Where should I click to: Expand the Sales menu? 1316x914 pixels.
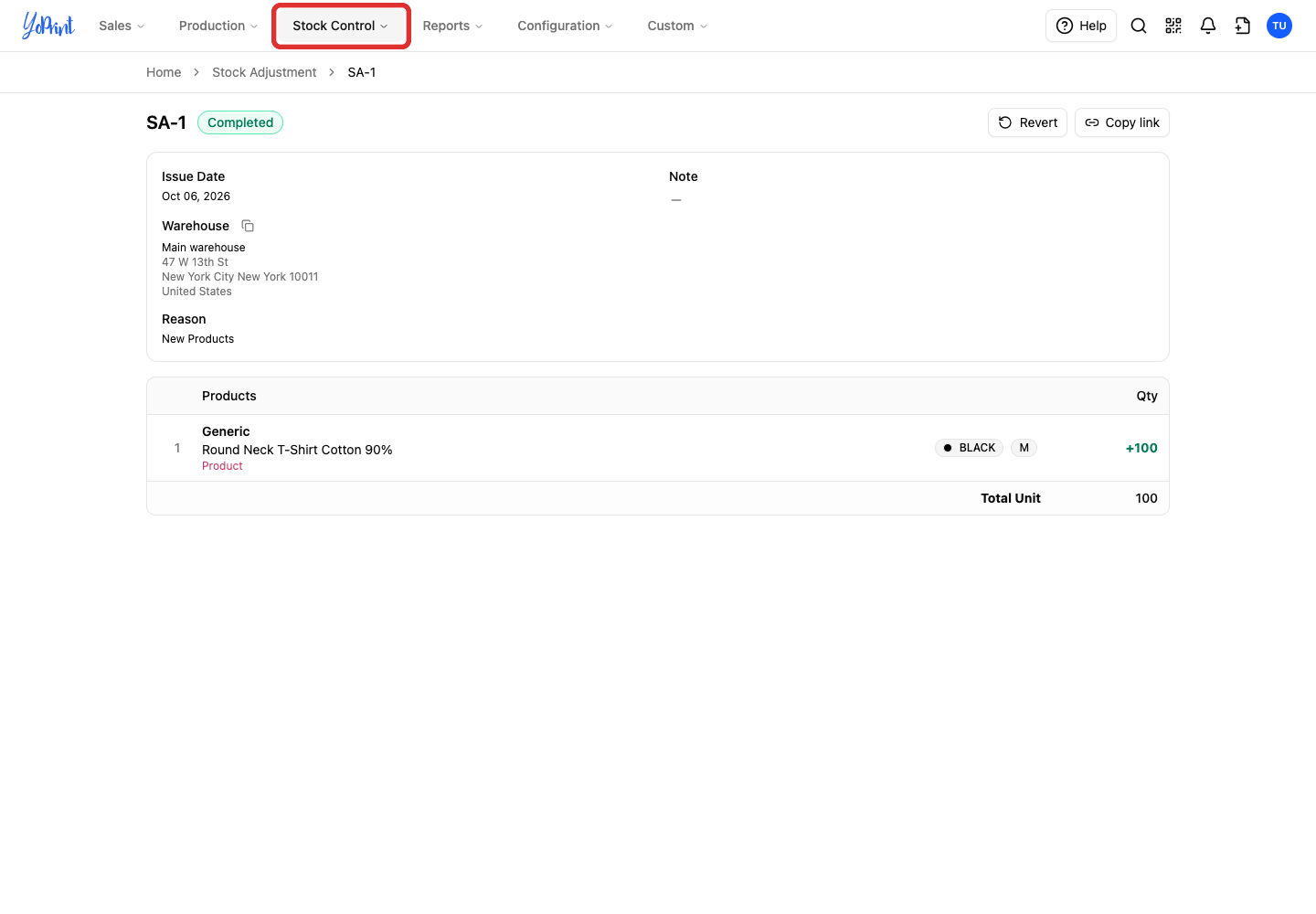point(122,26)
